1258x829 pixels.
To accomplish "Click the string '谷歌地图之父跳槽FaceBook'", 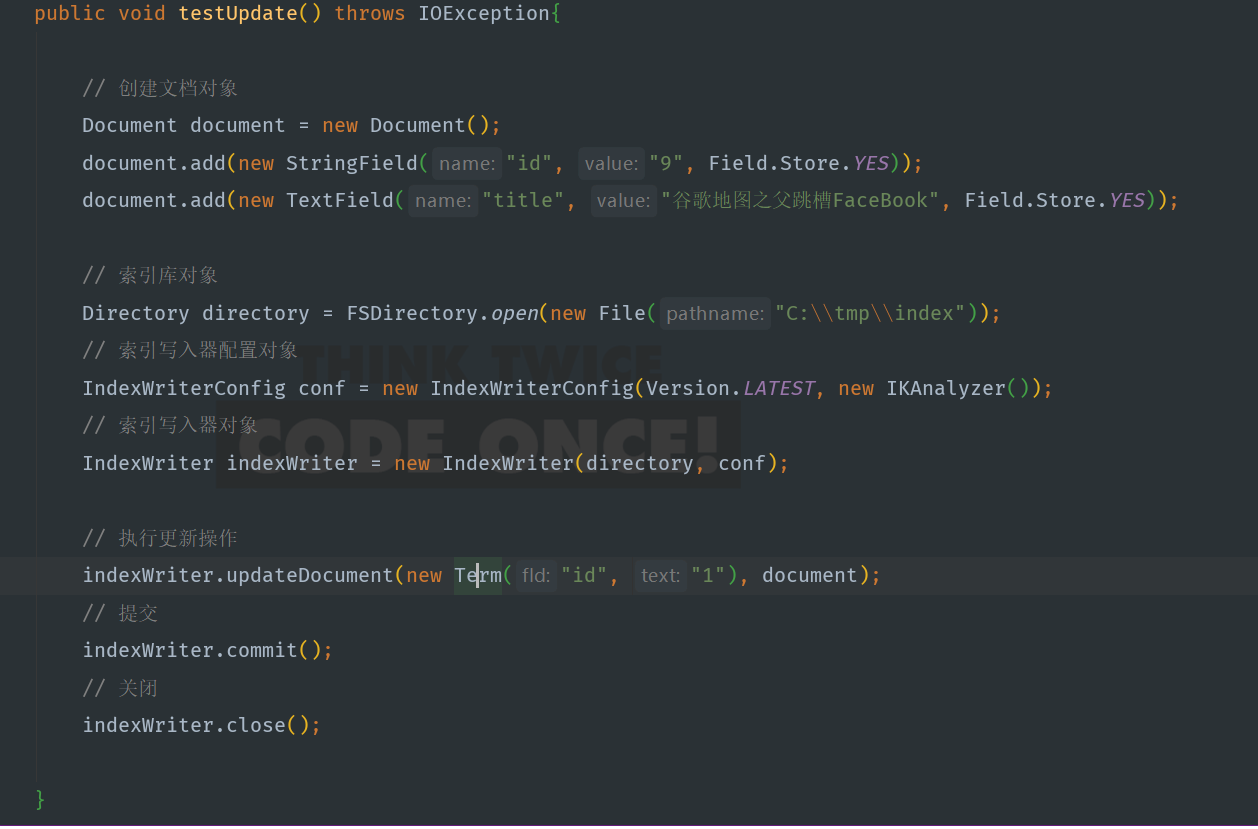I will [801, 200].
